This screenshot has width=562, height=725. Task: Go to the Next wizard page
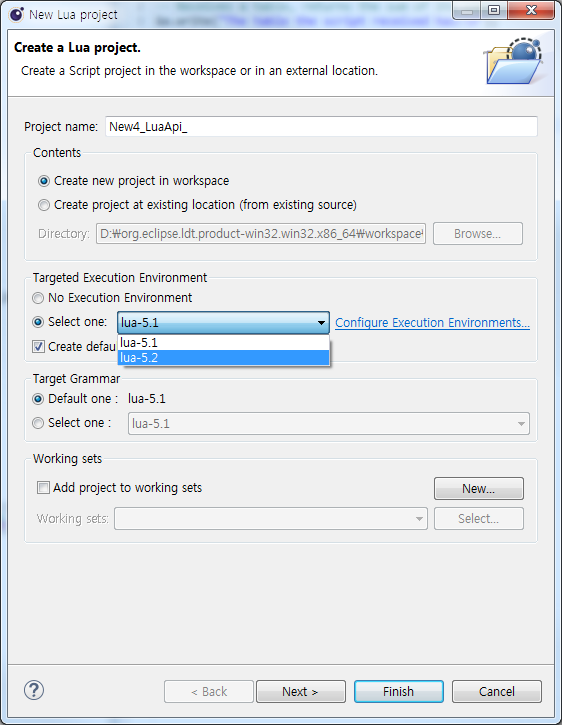point(301,691)
